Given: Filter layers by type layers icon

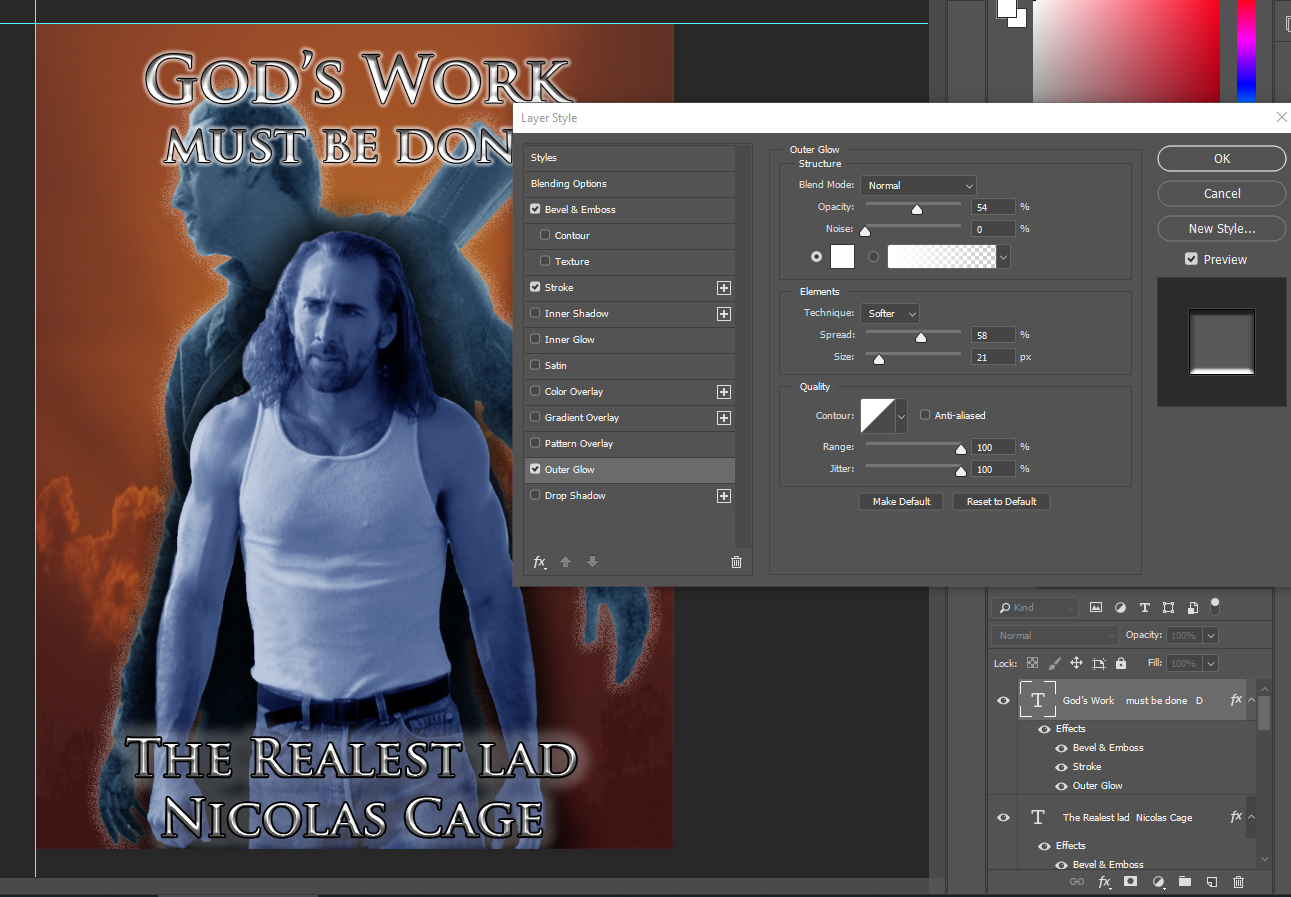Looking at the screenshot, I should [1144, 607].
